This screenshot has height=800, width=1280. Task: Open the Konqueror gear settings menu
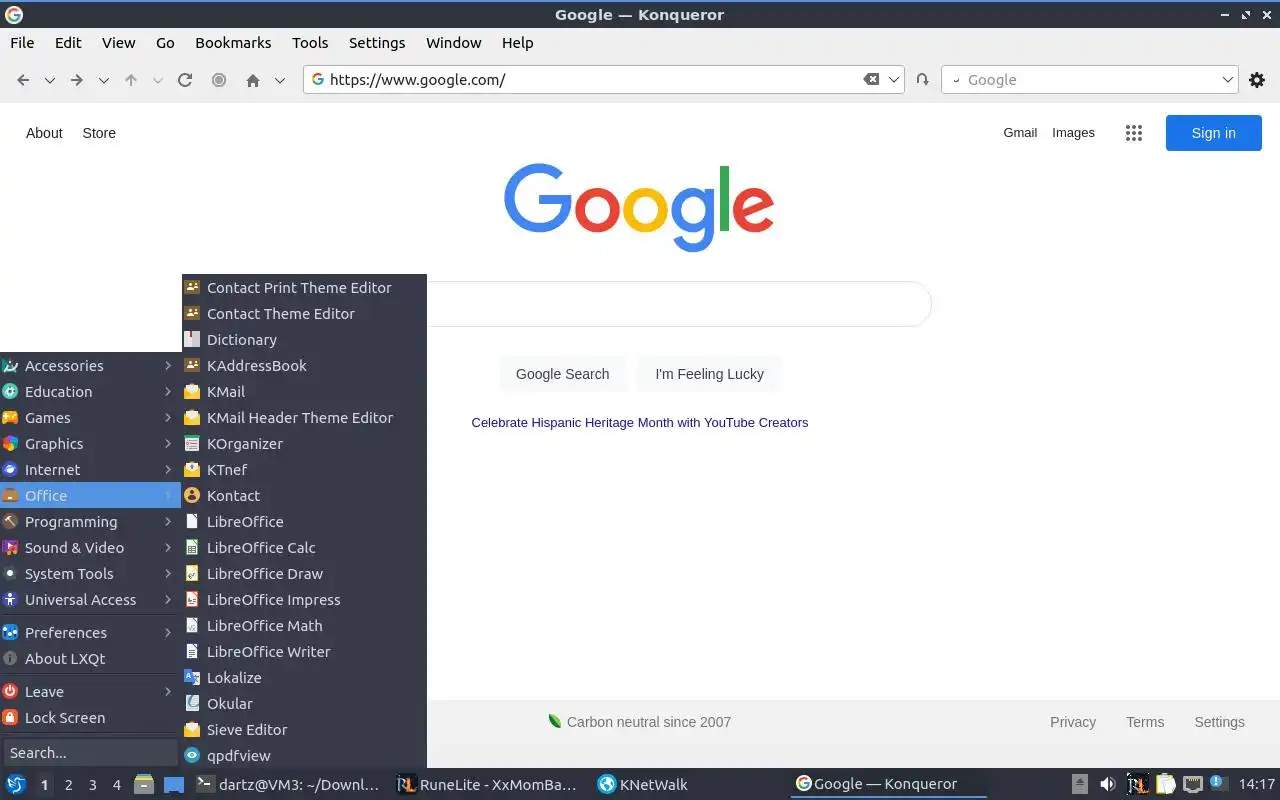coord(1257,80)
